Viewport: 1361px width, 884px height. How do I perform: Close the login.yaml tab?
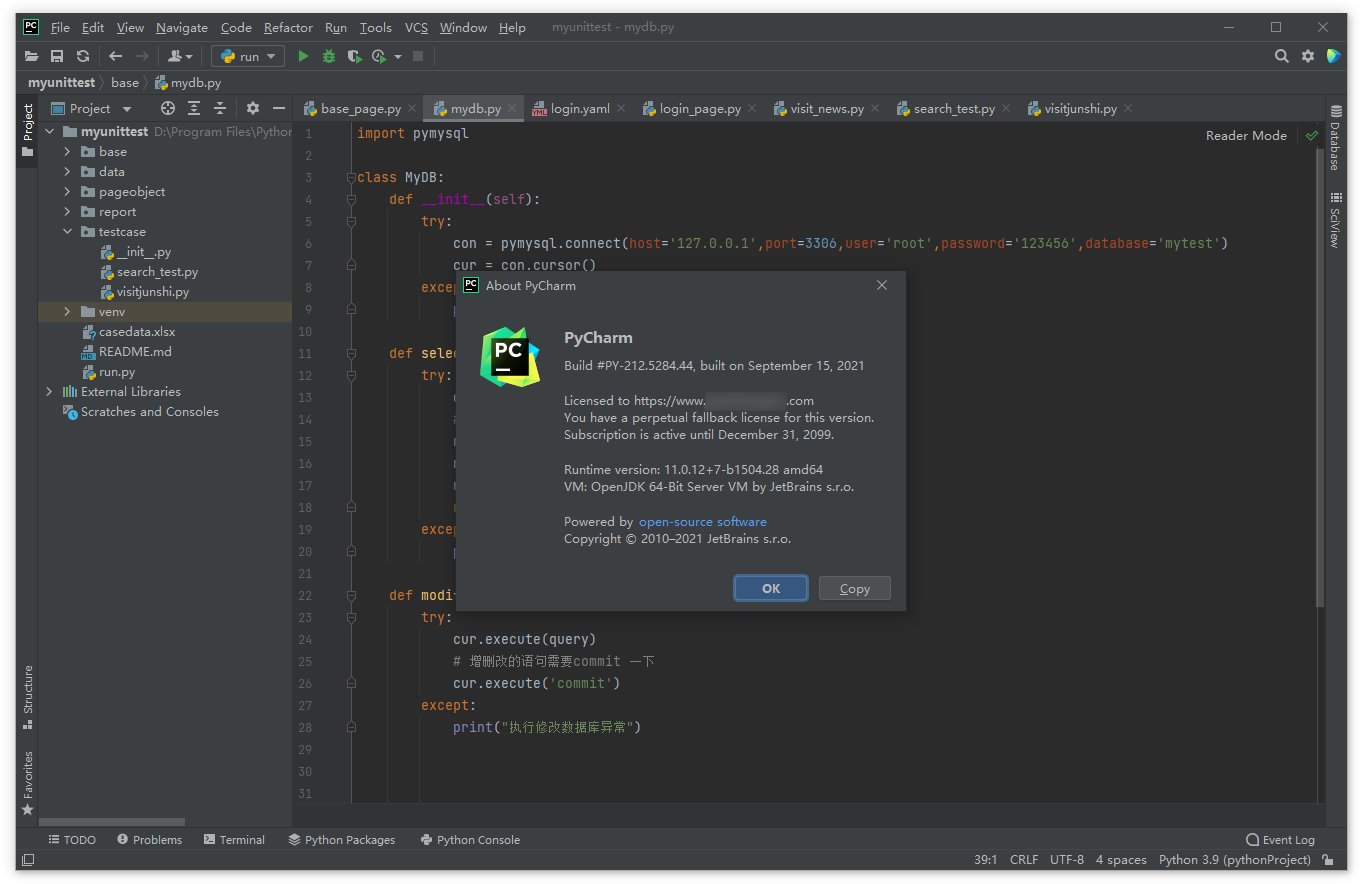tap(620, 108)
